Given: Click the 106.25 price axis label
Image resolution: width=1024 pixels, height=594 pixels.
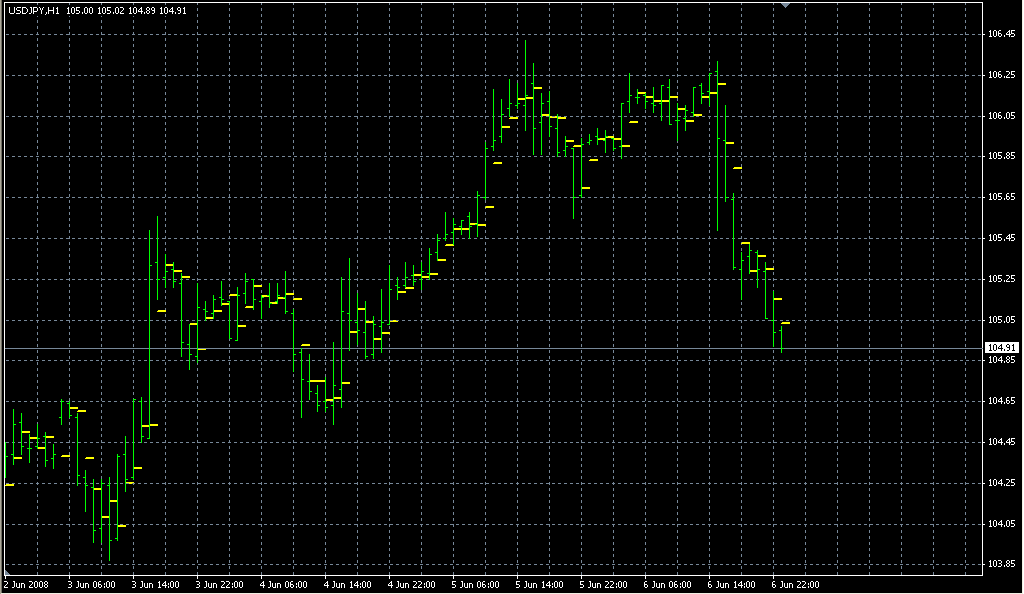Looking at the screenshot, I should (x=1002, y=75).
